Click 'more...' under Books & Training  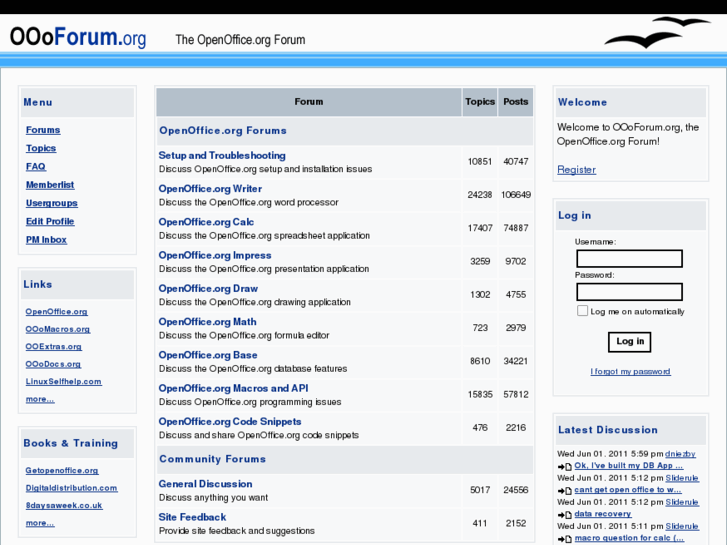pos(40,523)
